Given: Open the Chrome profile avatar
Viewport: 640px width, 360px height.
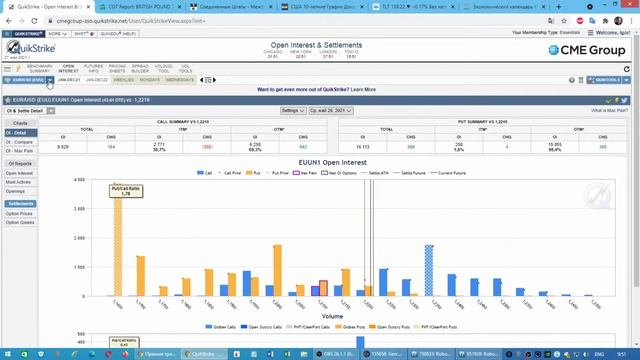Looking at the screenshot, I should pos(618,21).
